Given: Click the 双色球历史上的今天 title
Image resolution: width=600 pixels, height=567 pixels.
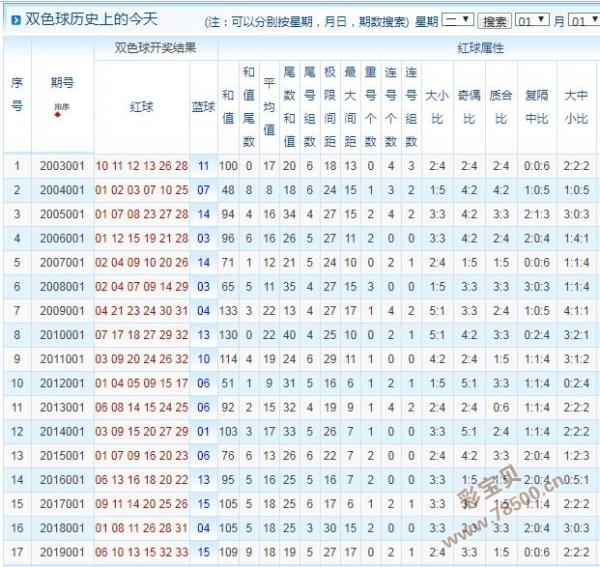Looking at the screenshot, I should point(91,19).
